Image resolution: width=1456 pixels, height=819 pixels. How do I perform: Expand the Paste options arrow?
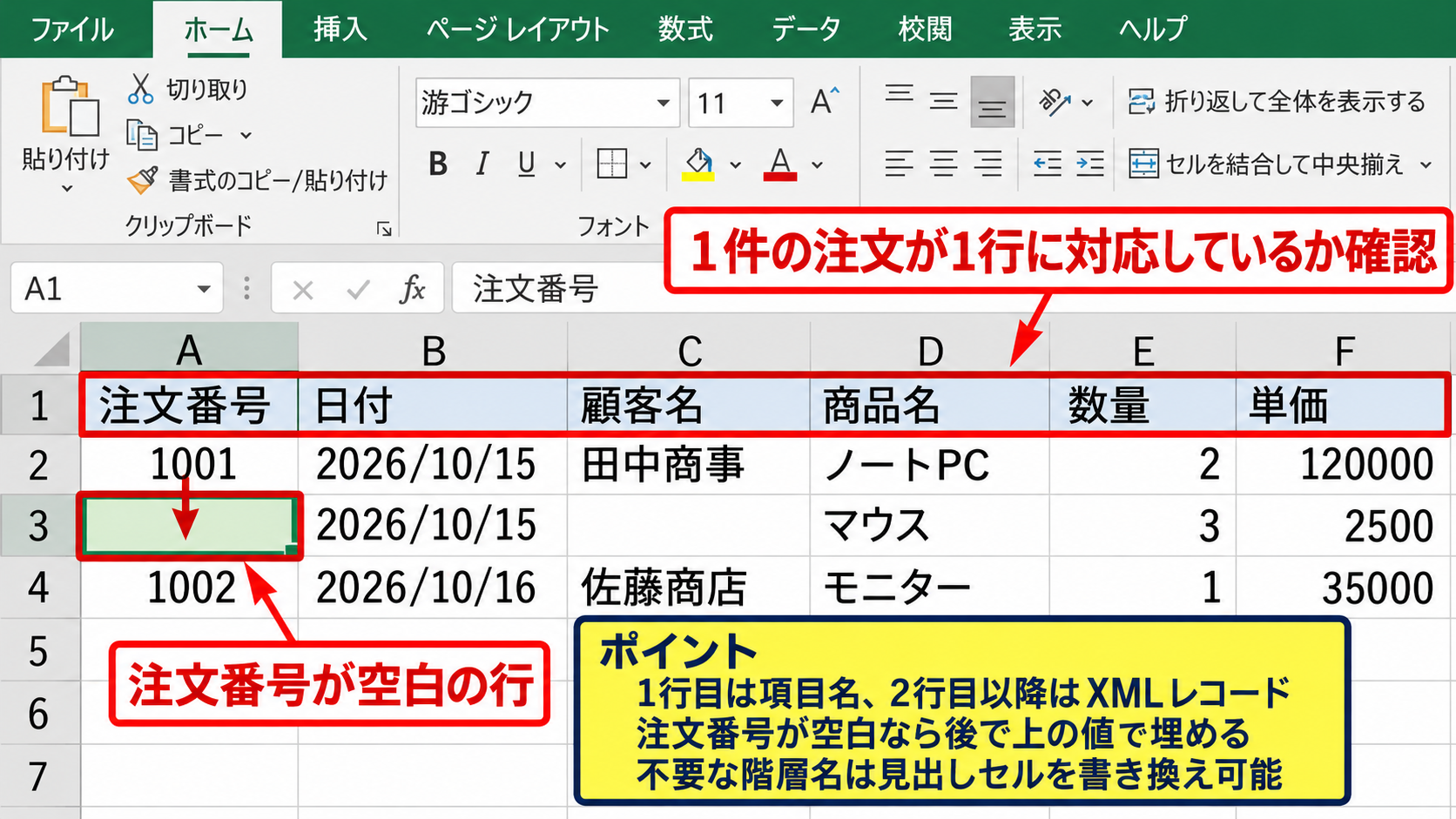[67, 188]
